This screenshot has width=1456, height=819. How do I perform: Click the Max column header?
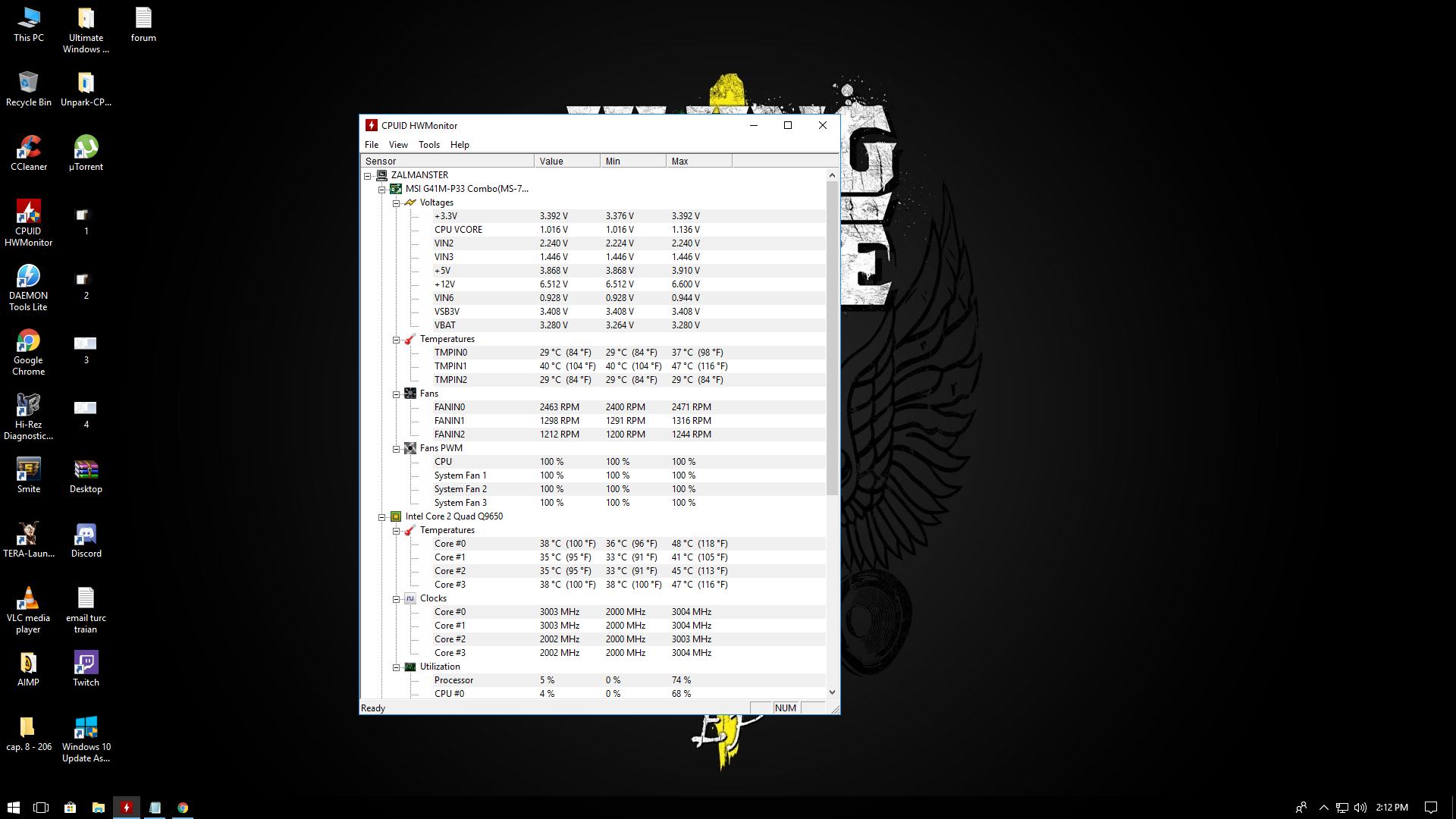point(699,161)
